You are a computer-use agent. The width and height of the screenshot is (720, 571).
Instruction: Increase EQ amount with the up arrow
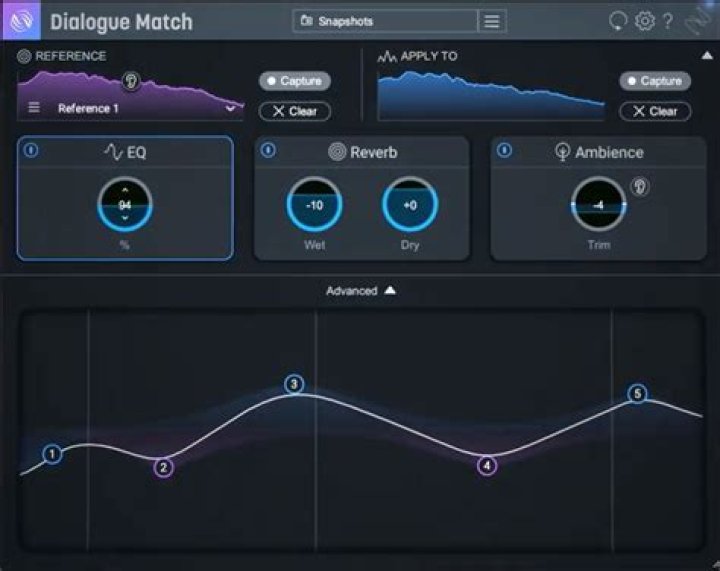[x=125, y=190]
